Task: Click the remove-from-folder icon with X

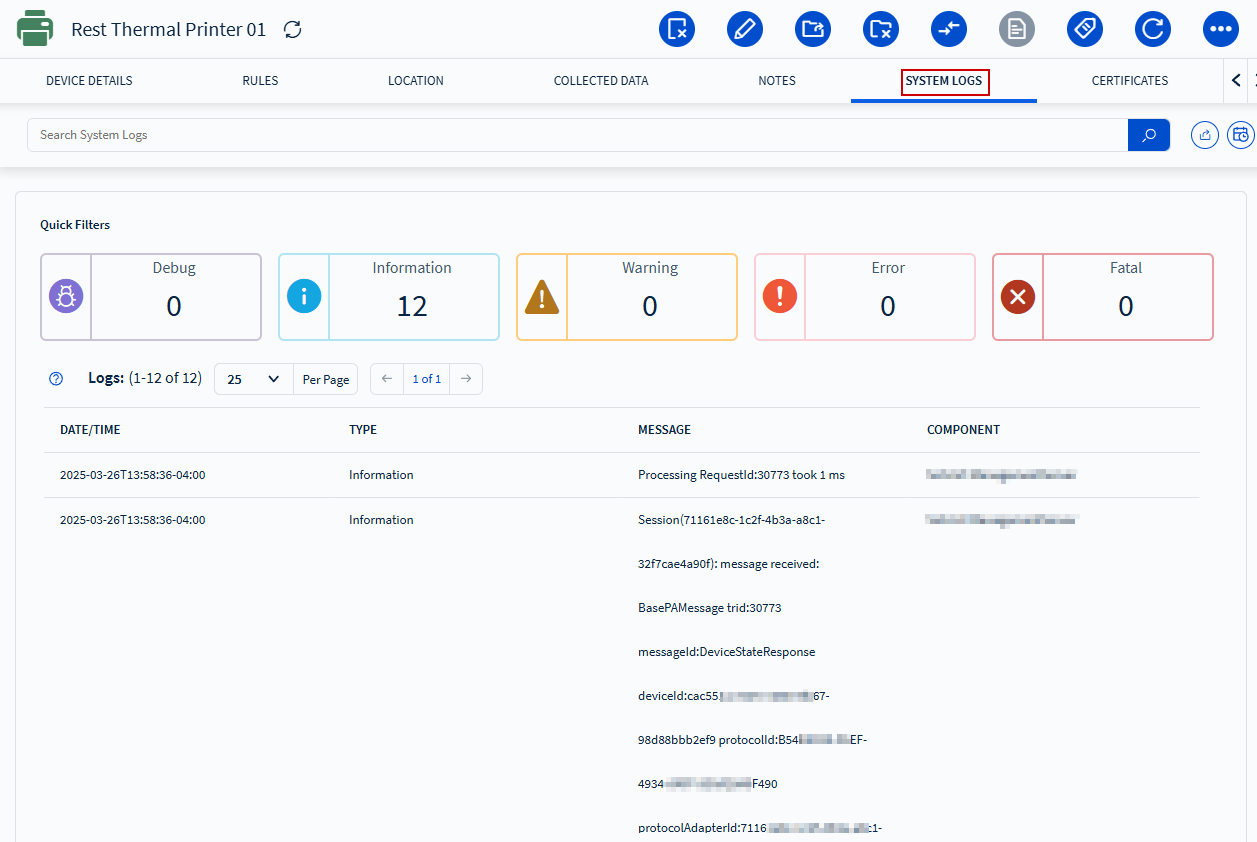Action: [881, 29]
